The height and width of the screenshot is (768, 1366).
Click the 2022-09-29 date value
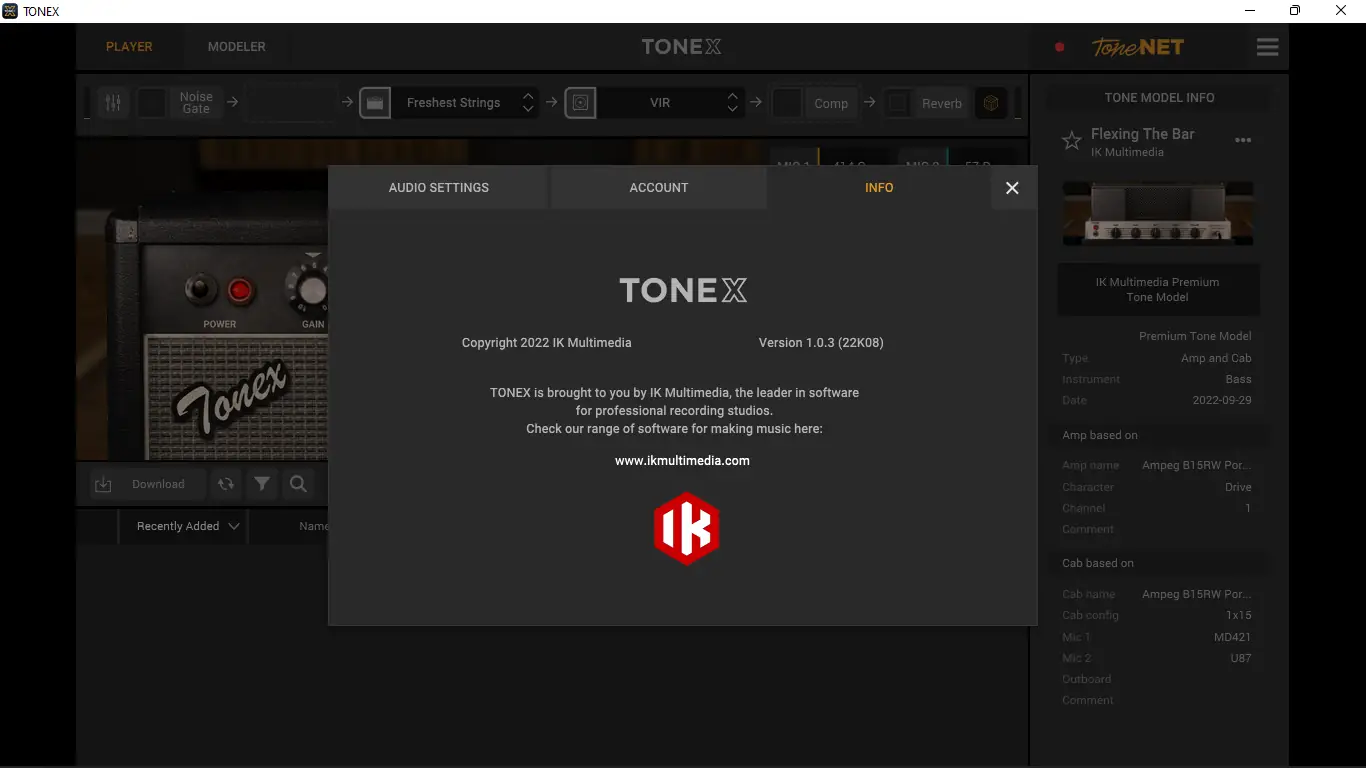coord(1221,400)
